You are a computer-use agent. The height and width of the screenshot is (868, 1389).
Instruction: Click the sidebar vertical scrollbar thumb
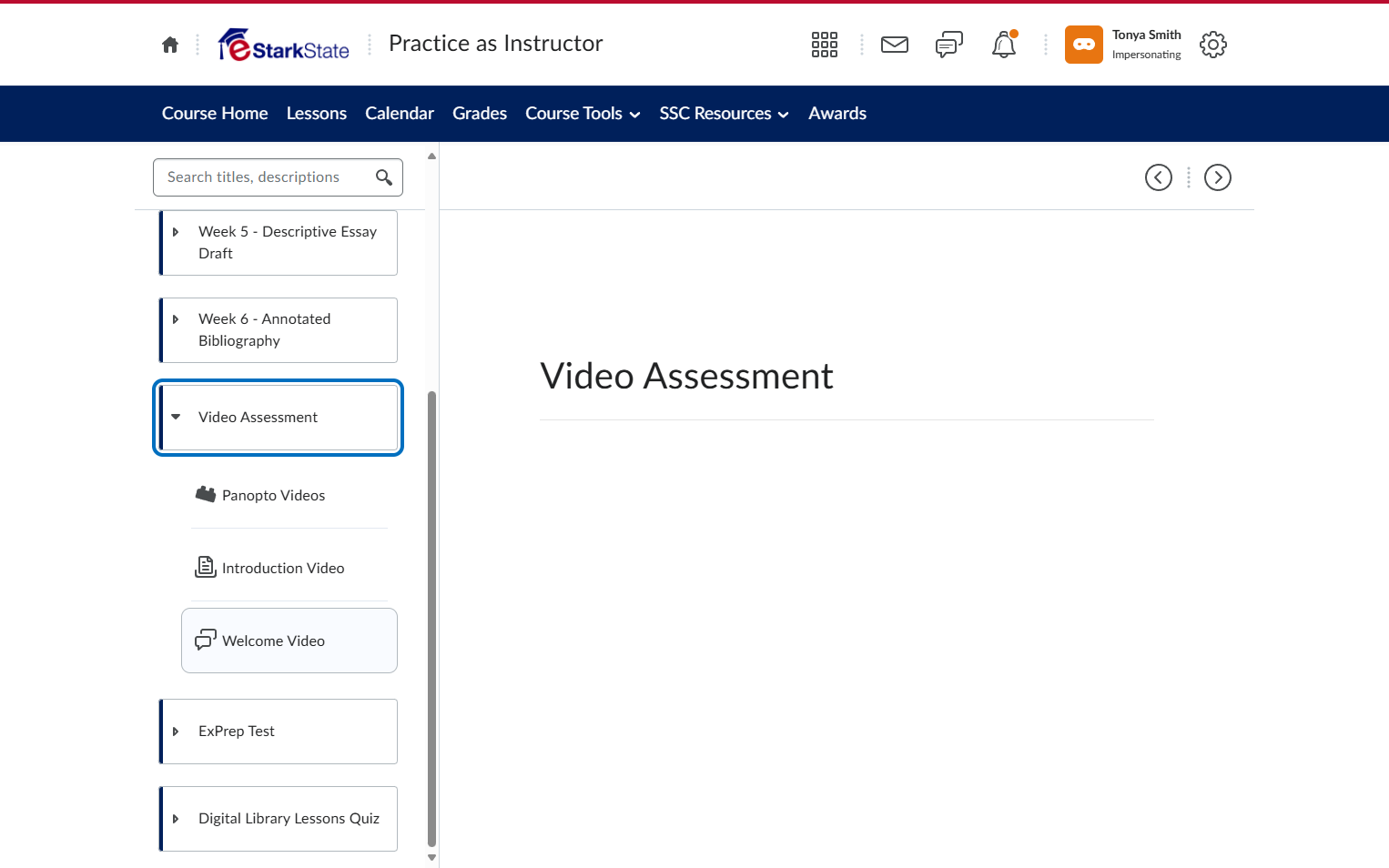pos(432,619)
